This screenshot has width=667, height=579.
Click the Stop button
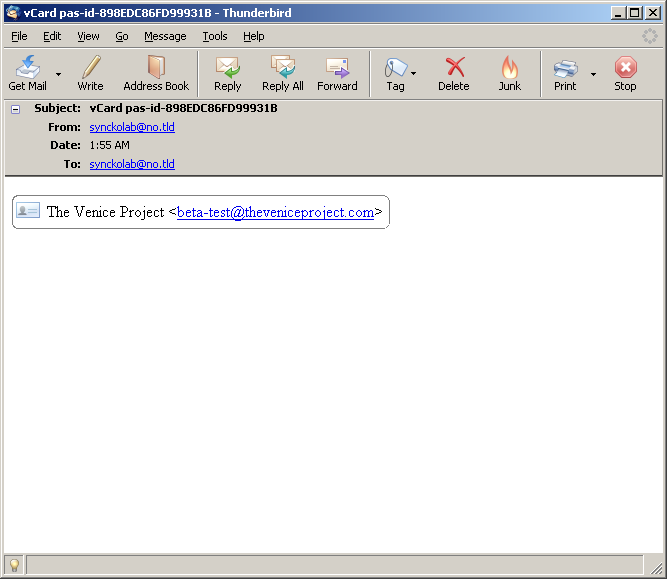point(625,73)
